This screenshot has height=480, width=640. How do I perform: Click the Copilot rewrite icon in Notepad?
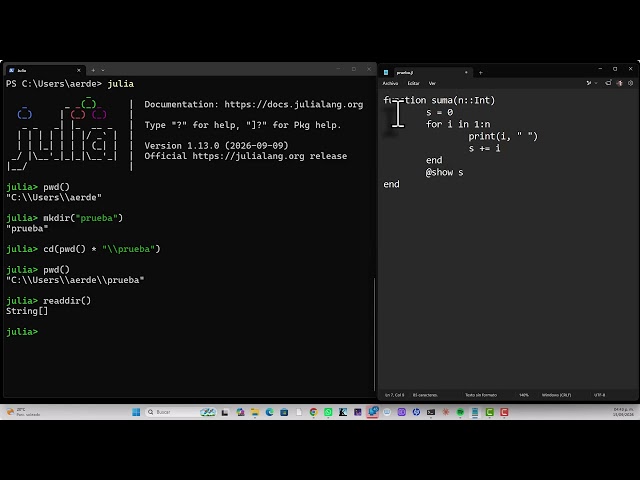(x=589, y=83)
